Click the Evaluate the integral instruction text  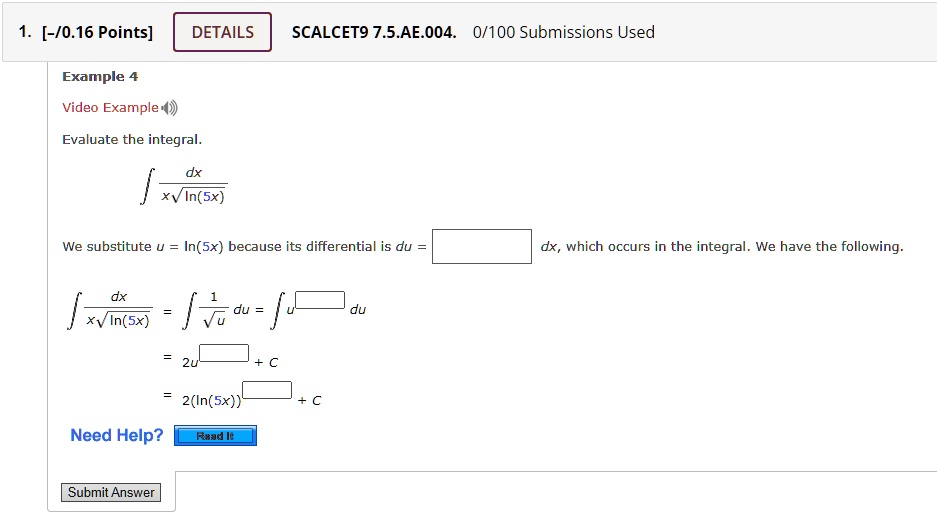[132, 139]
